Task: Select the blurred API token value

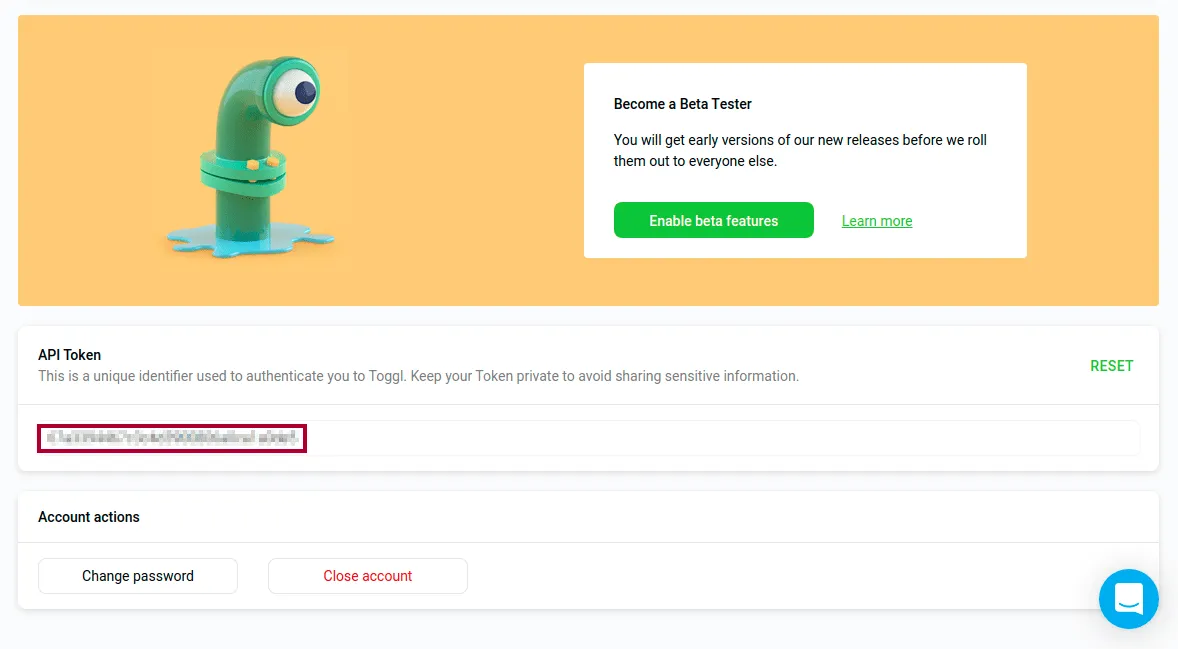Action: [172, 438]
